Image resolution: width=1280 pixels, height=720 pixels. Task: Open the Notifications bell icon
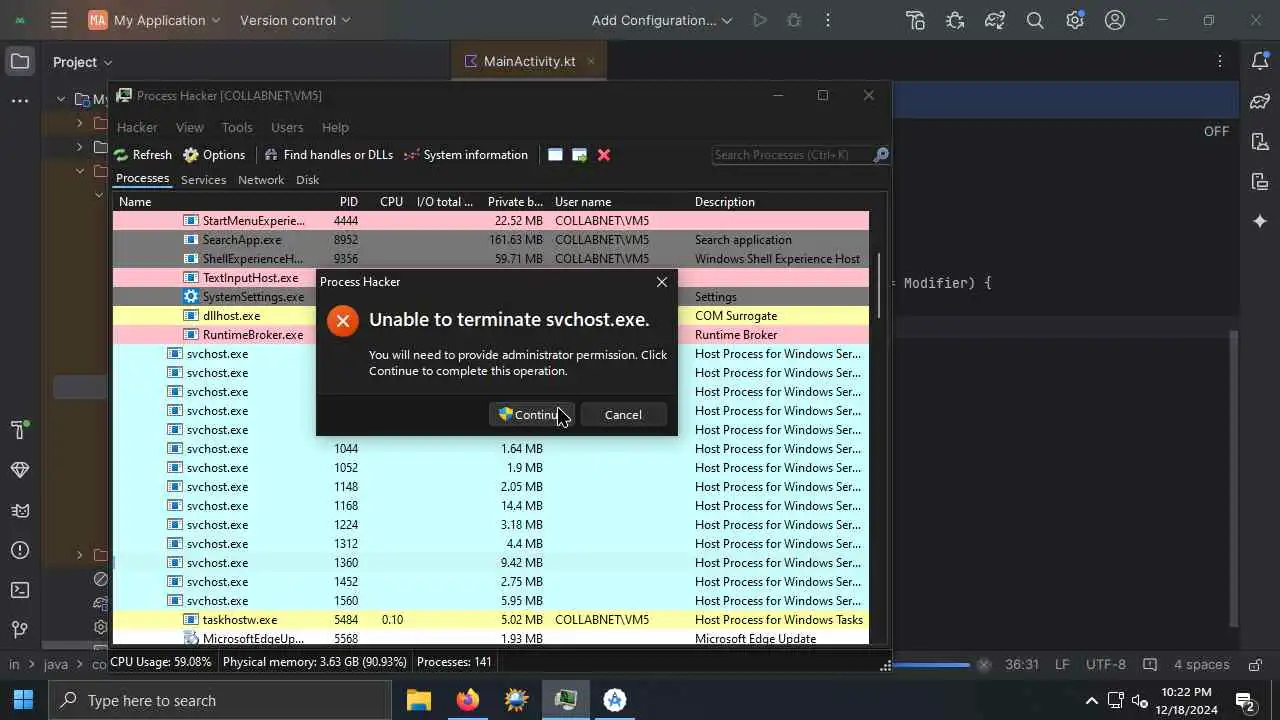1260,62
